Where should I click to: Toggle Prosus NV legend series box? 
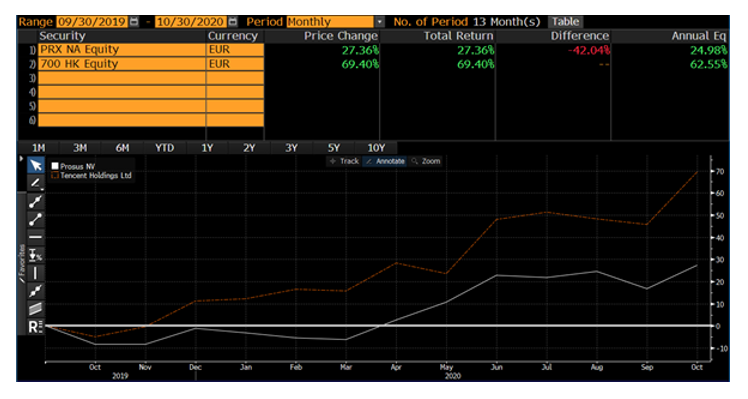coord(55,166)
